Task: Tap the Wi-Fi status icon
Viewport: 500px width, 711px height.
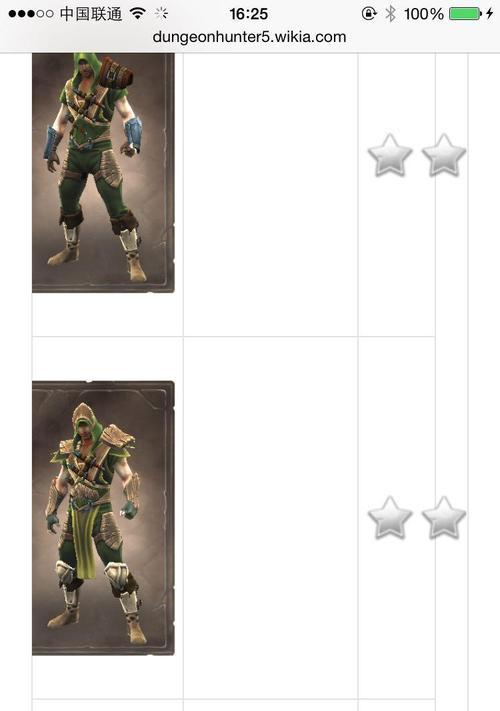Action: pos(137,14)
